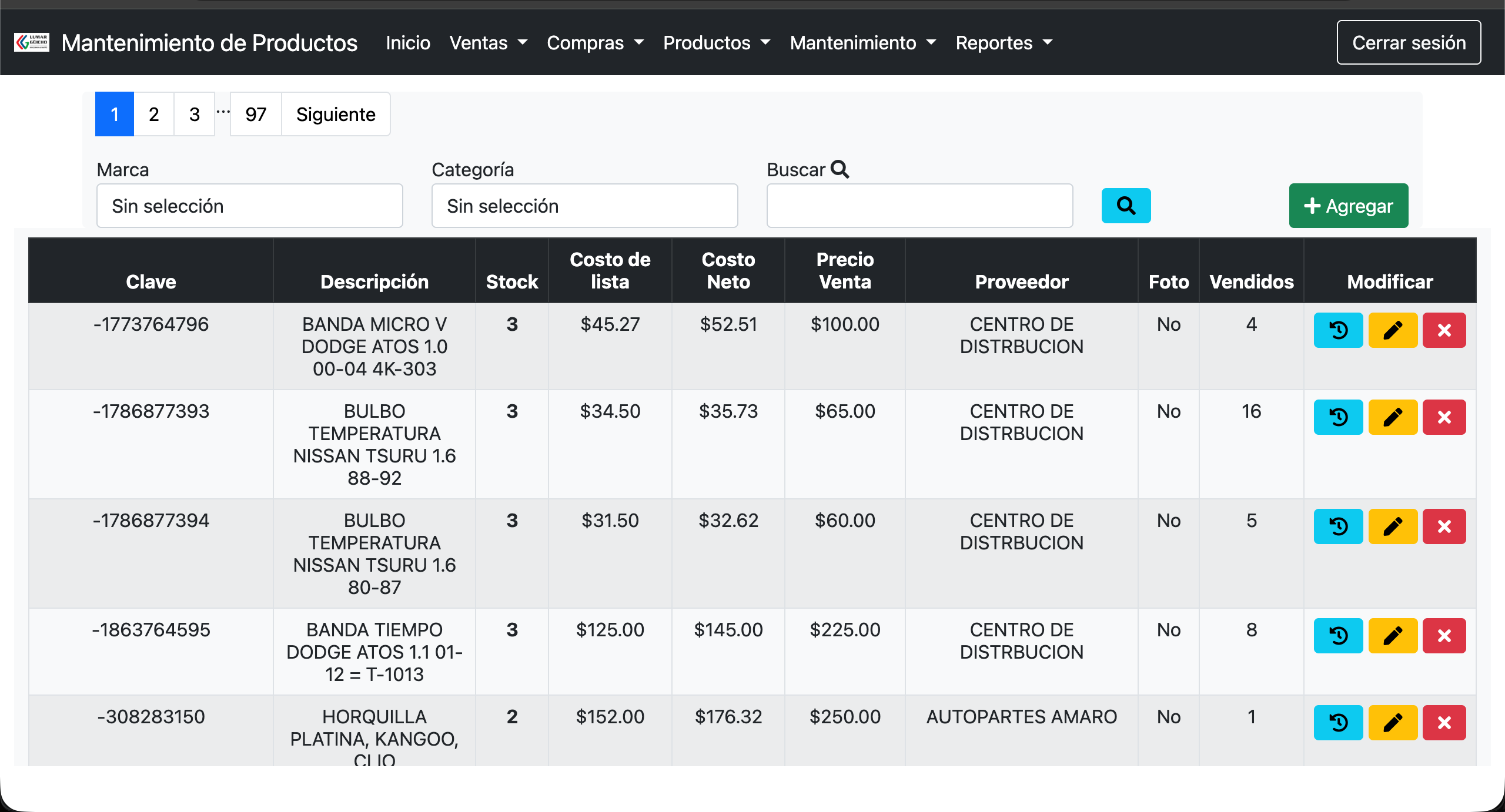The width and height of the screenshot is (1505, 812).
Task: Edit the HORQUILLA PLATINA row
Action: pyautogui.click(x=1393, y=722)
